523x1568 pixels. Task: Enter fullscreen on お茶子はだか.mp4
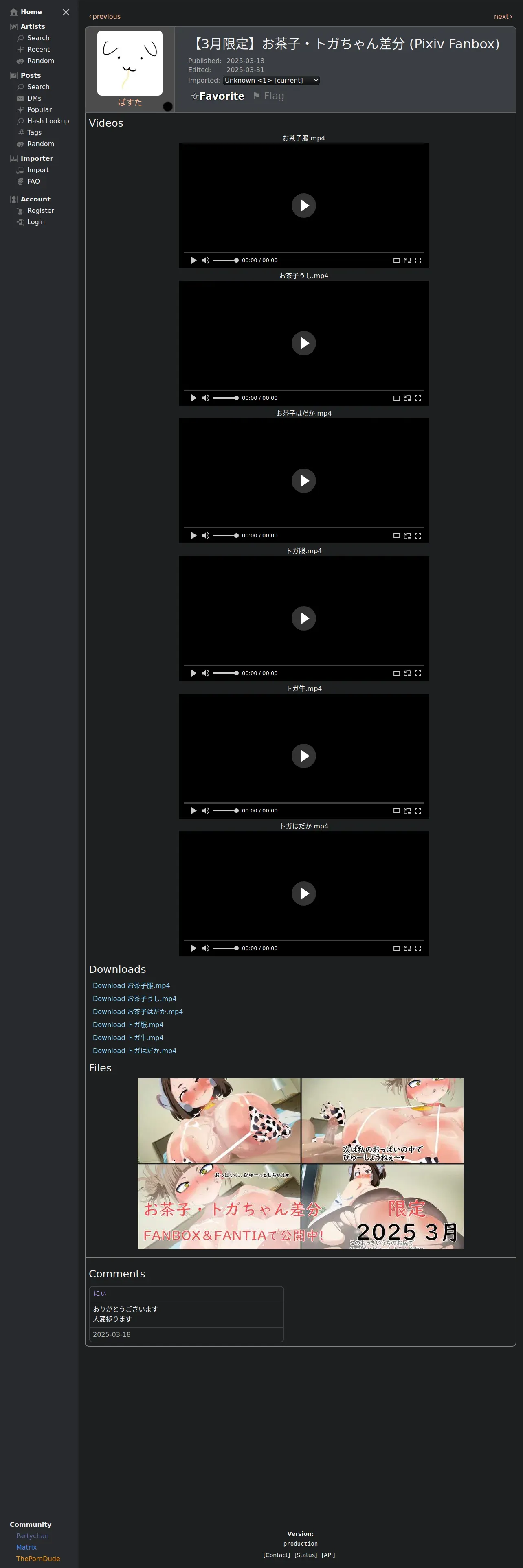point(418,536)
